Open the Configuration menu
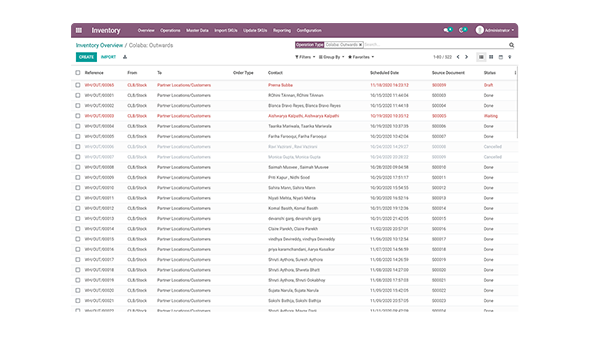Viewport: 590px width, 360px height. coord(309,30)
